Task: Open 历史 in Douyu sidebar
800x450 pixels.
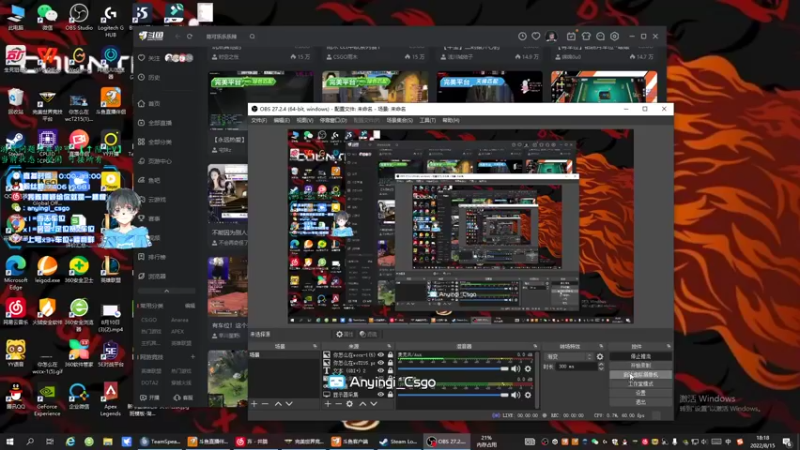Action: [x=149, y=78]
